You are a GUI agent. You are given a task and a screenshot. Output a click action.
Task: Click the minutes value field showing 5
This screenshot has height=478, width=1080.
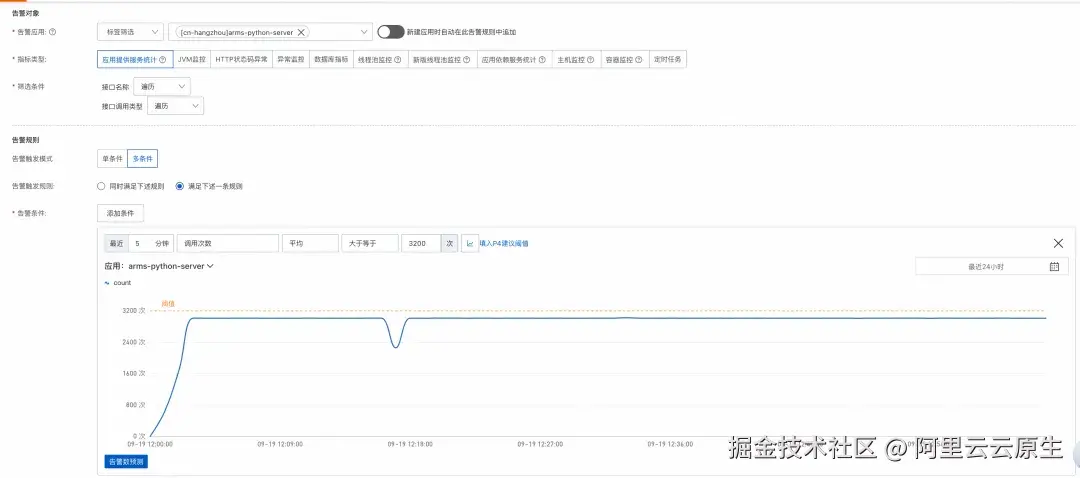(x=138, y=244)
